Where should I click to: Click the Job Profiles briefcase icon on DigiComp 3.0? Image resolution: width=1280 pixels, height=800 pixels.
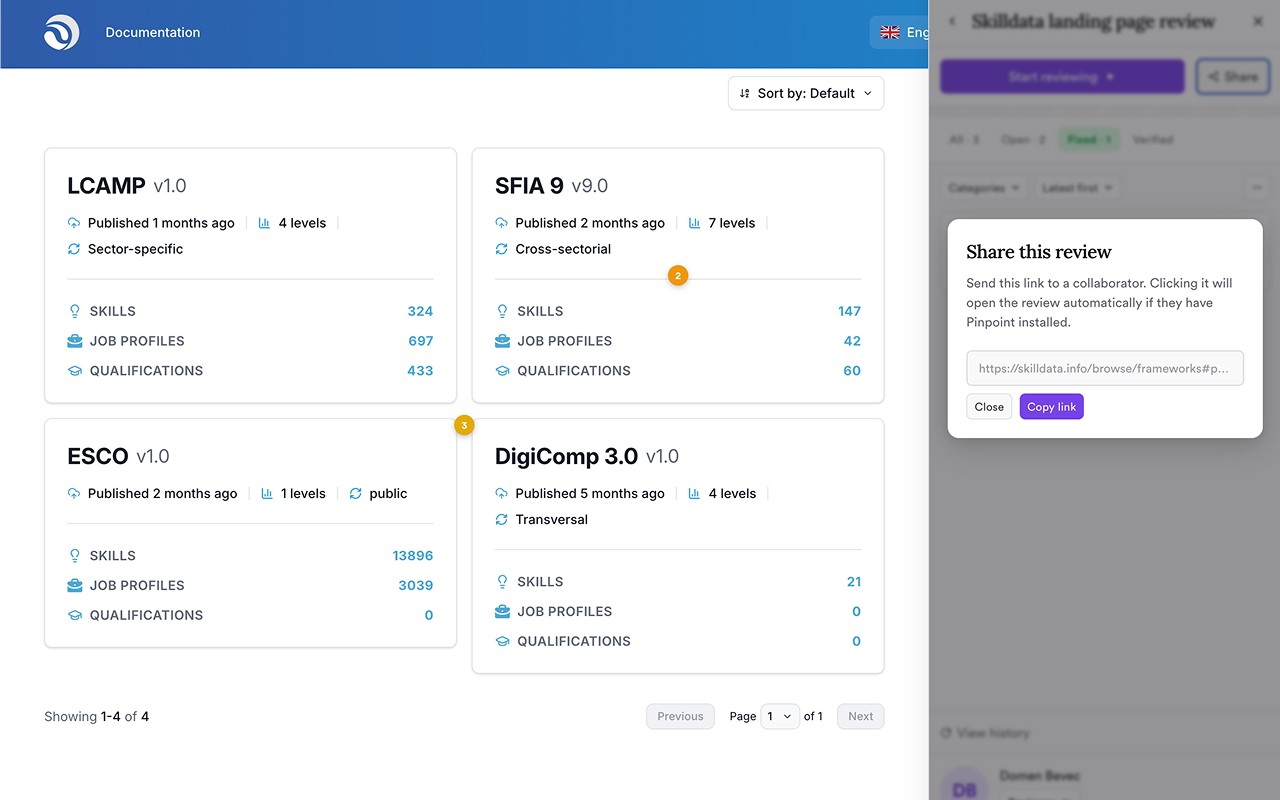[502, 611]
